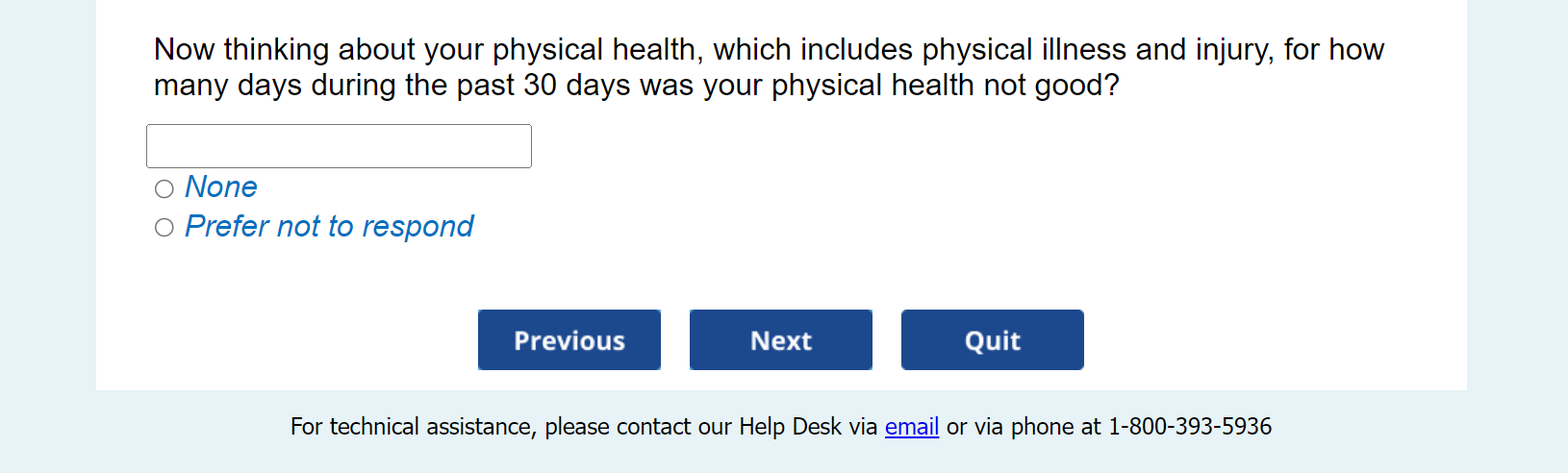
Task: Advance to the next survey question
Action: [780, 340]
